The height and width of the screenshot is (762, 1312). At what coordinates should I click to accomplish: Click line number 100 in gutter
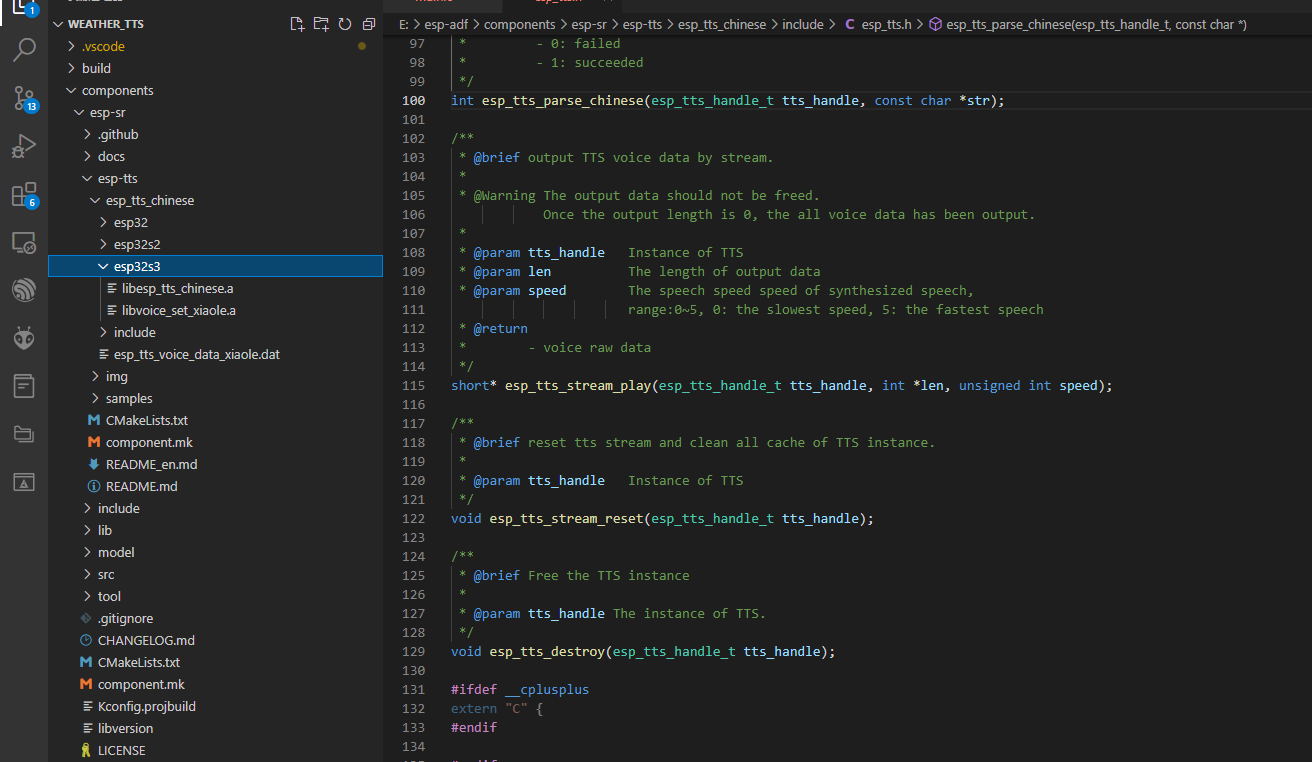tap(413, 100)
